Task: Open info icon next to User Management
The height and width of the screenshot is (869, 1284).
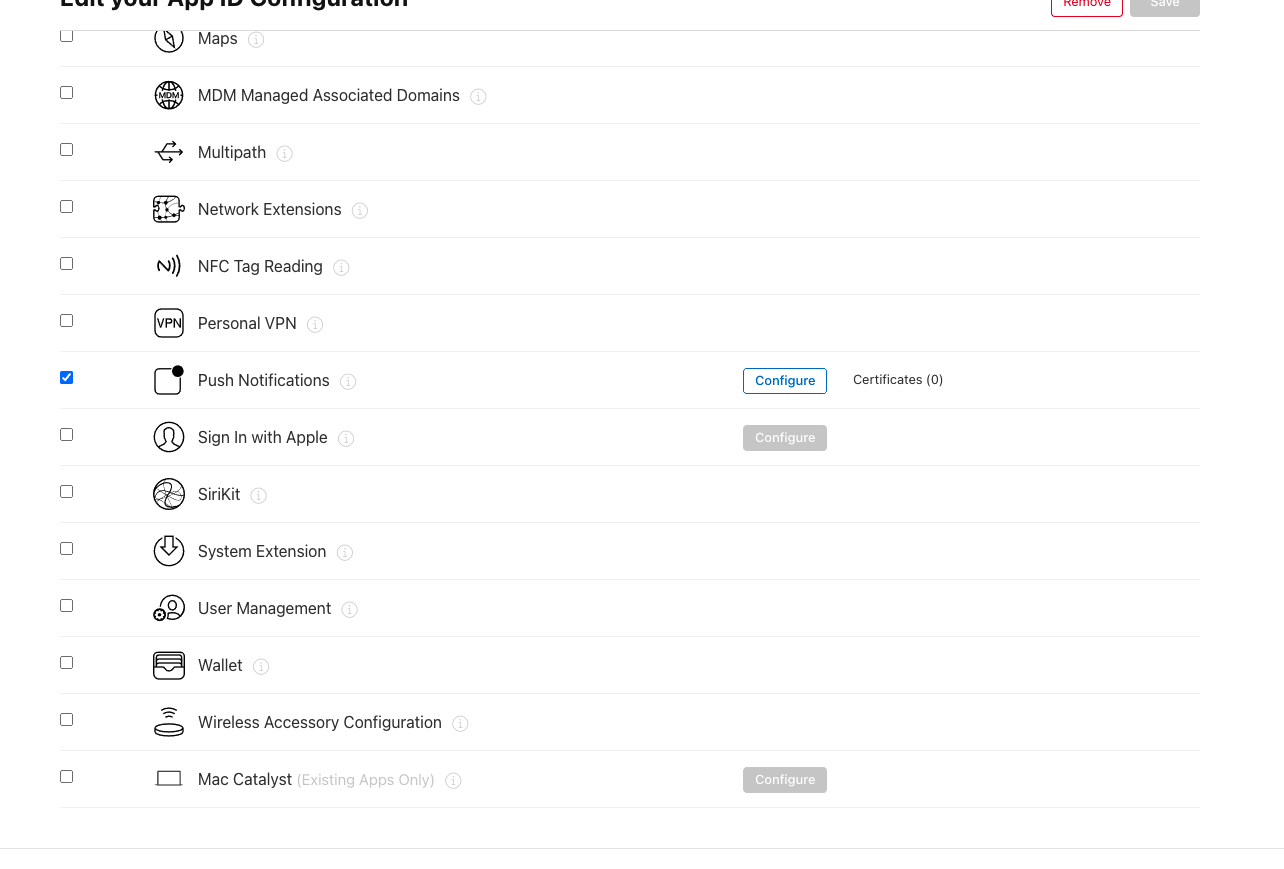Action: (349, 609)
